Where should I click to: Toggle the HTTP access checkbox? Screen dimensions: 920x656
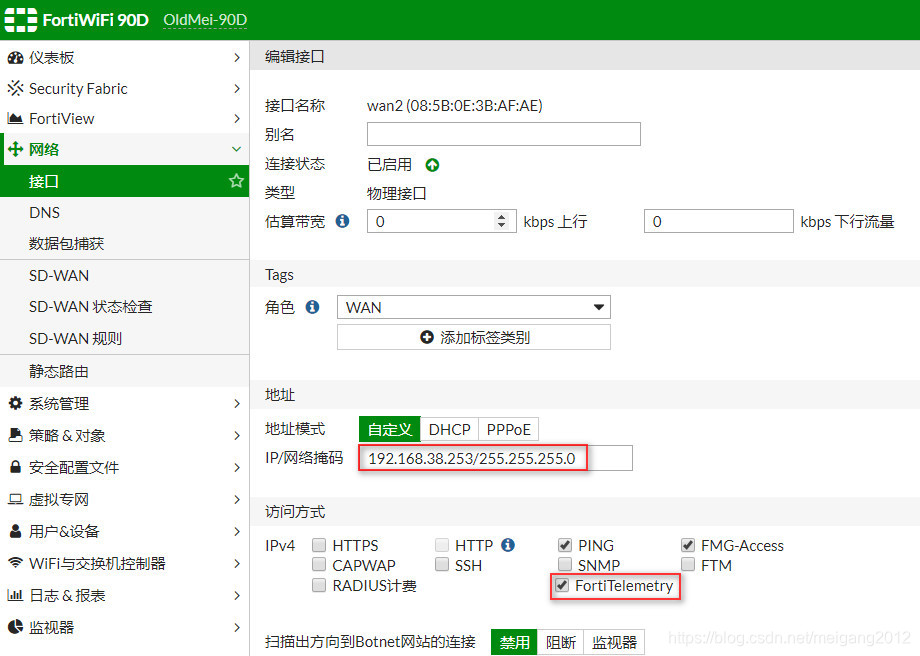[x=442, y=545]
